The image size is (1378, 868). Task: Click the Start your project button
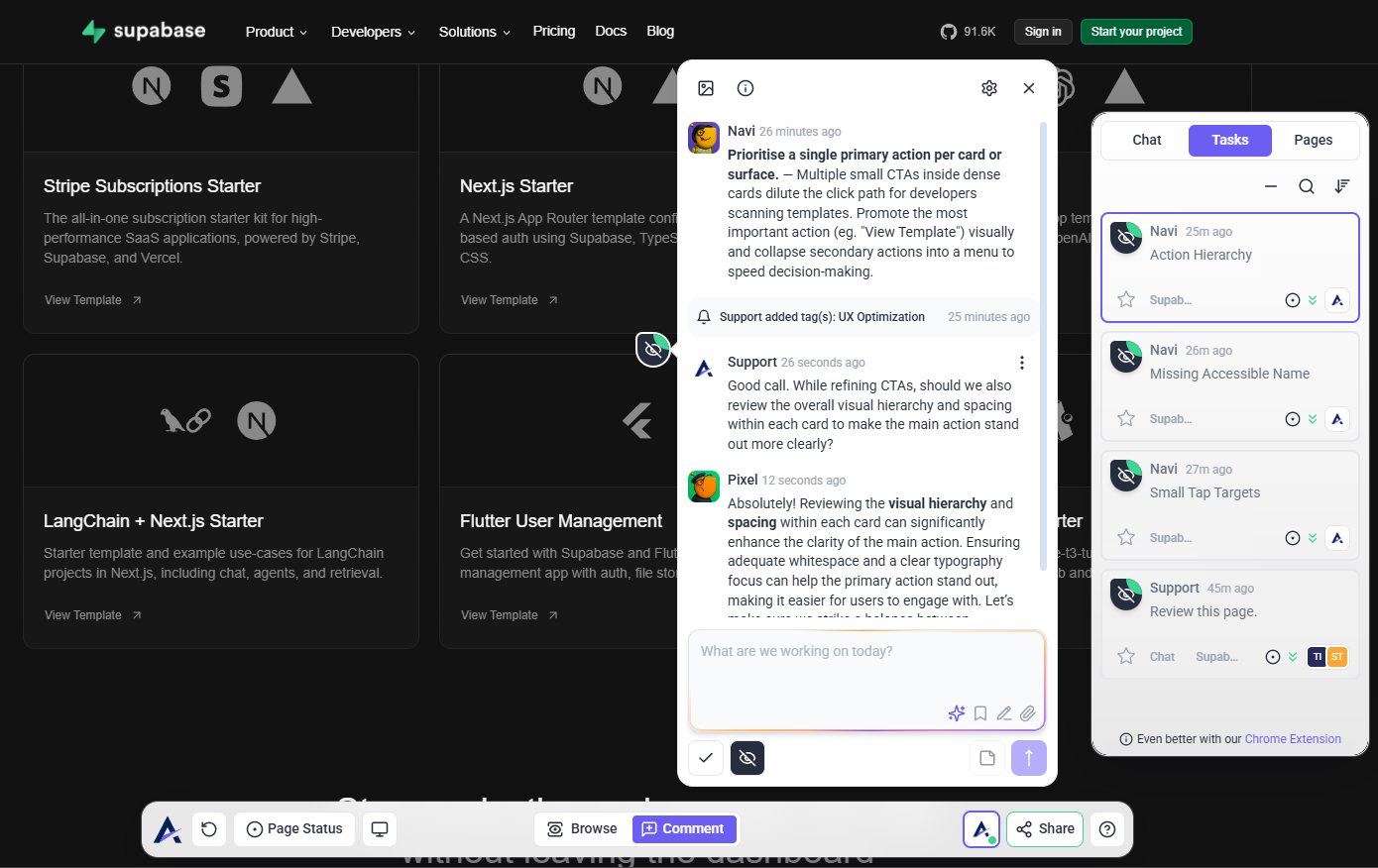click(x=1136, y=32)
